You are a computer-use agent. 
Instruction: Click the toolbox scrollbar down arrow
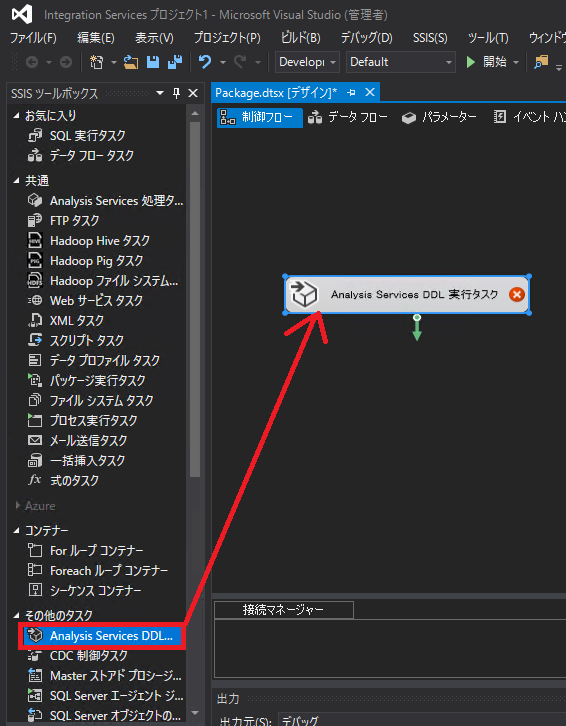pyautogui.click(x=195, y=713)
